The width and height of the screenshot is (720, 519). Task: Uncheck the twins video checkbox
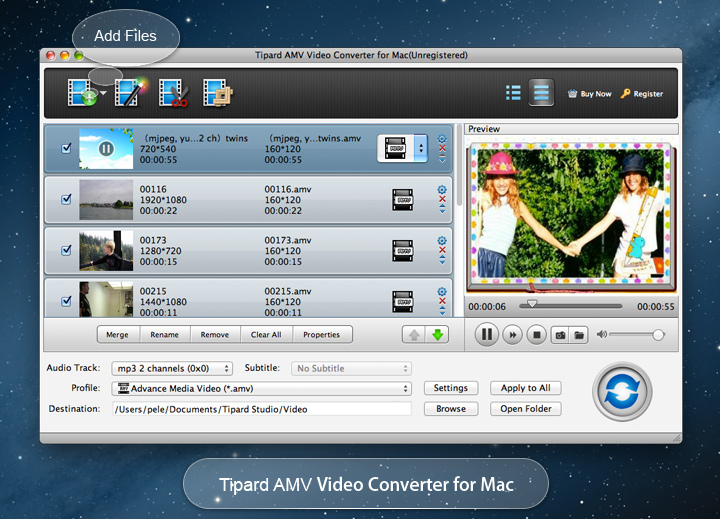pos(67,148)
